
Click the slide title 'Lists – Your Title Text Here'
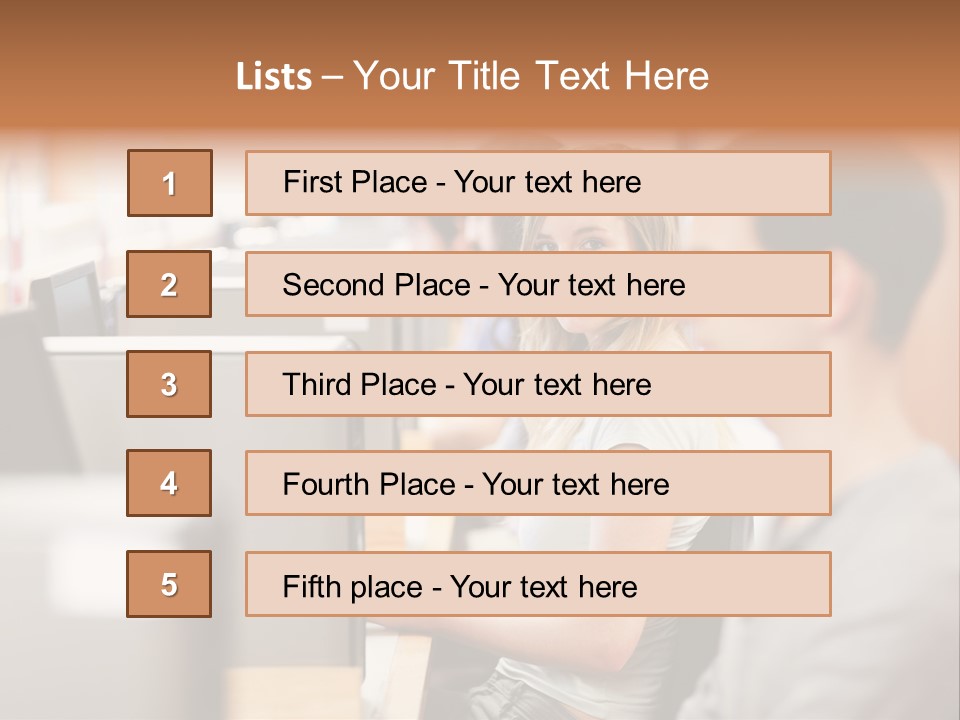[x=472, y=76]
